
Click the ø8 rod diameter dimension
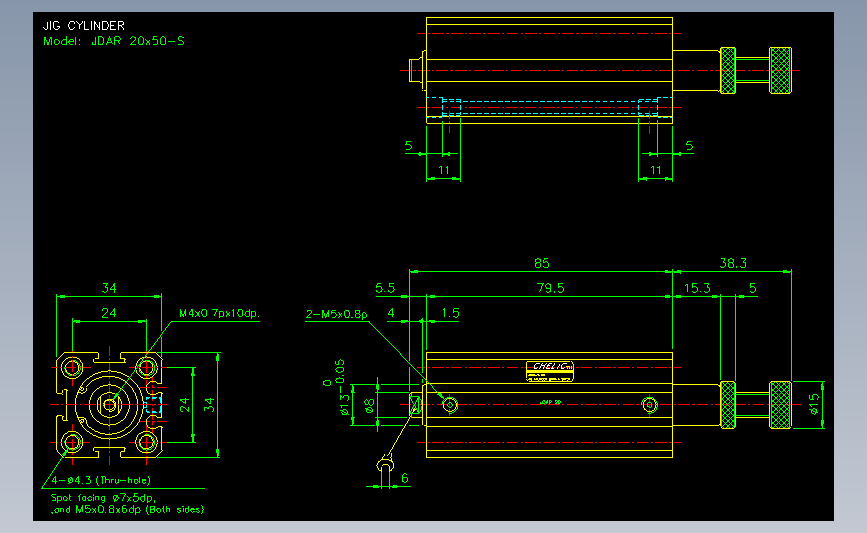(x=369, y=406)
